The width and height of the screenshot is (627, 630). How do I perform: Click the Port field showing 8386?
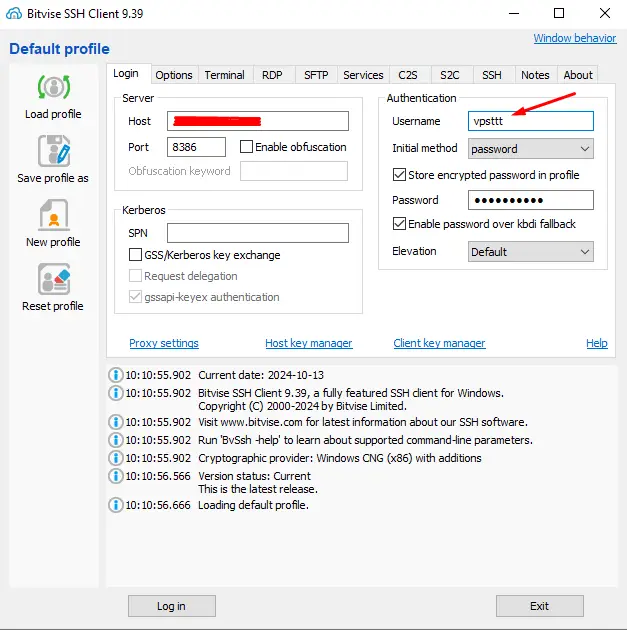(196, 147)
